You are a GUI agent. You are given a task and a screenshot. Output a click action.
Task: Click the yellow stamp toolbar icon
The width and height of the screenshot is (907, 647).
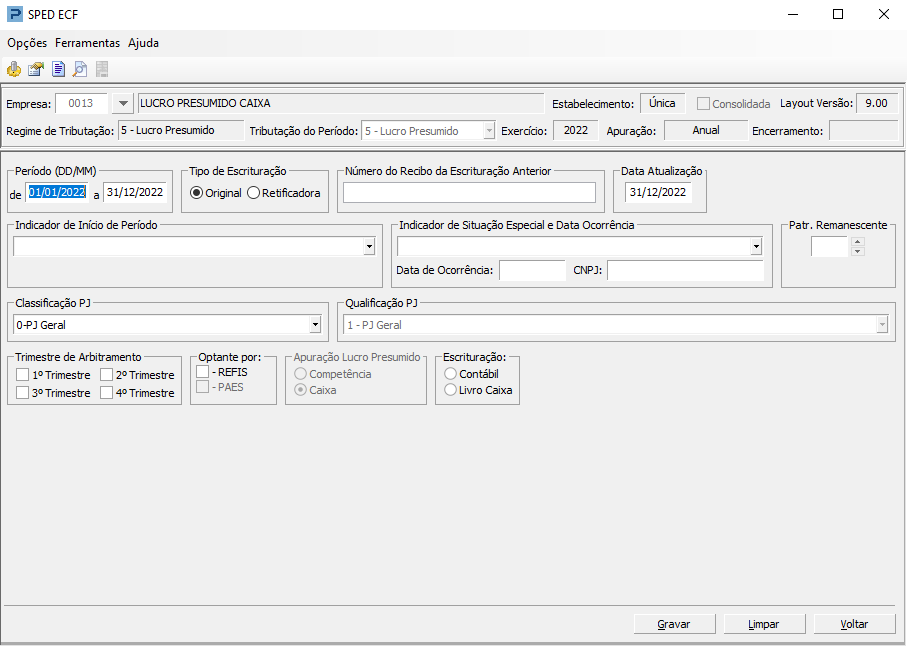(x=14, y=69)
